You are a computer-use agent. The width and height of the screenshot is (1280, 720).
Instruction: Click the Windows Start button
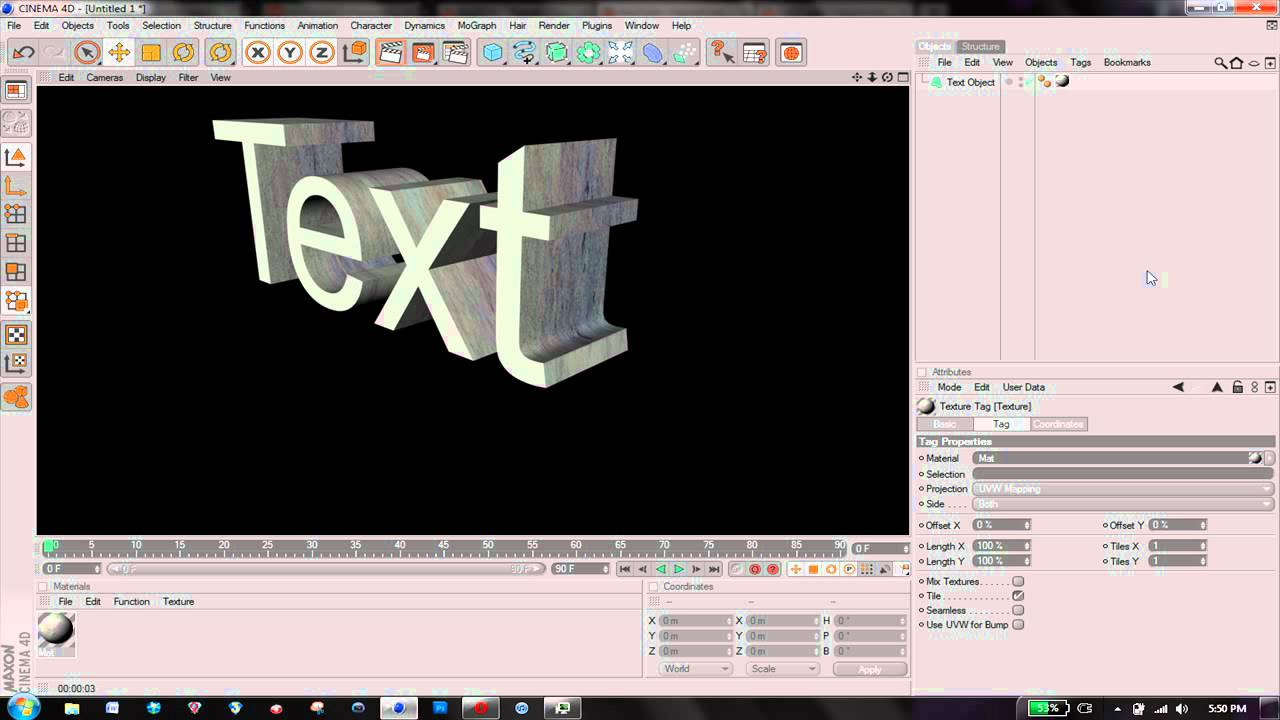[x=23, y=707]
